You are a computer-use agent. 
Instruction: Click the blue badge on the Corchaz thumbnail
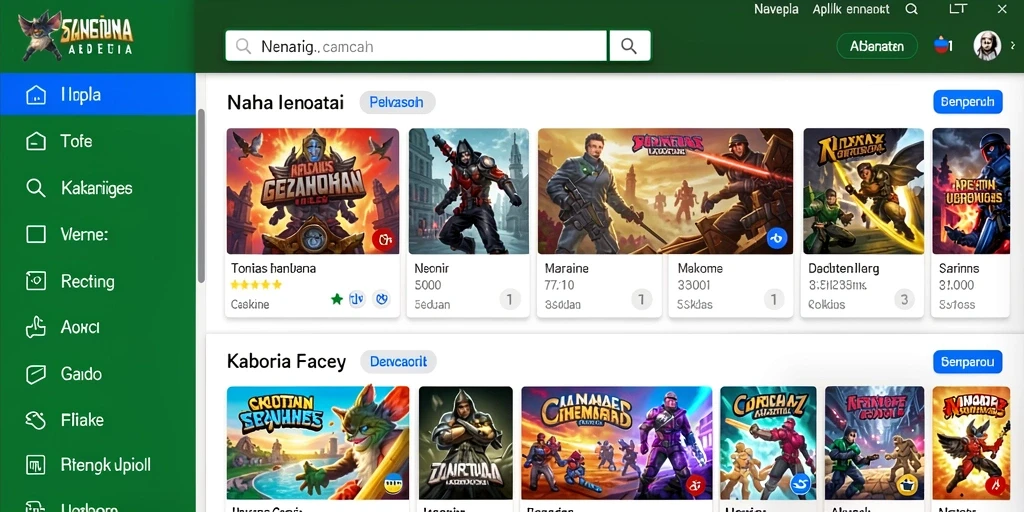click(800, 484)
